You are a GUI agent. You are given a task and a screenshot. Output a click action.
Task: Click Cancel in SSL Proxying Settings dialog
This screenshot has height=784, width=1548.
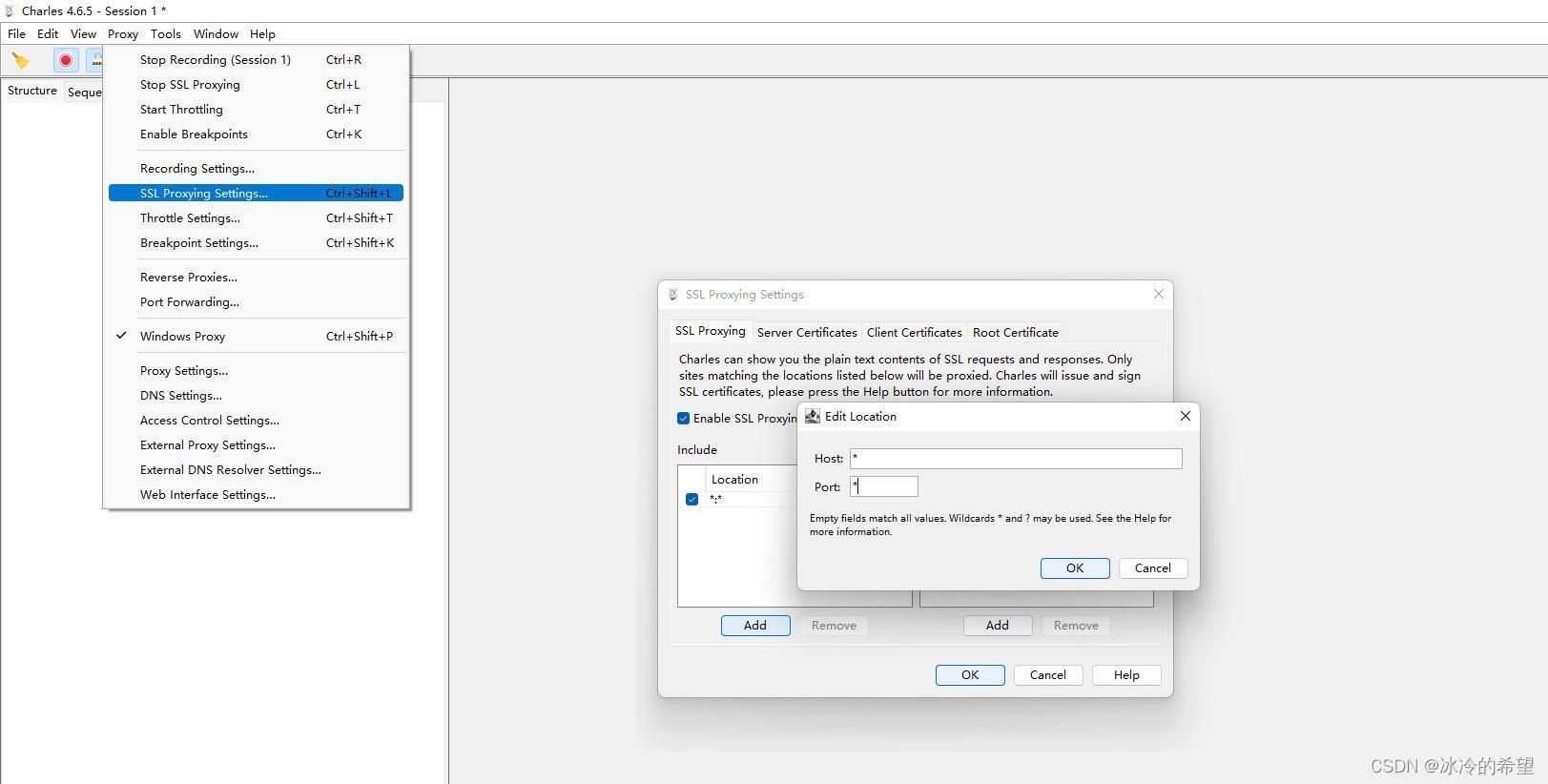[1048, 675]
